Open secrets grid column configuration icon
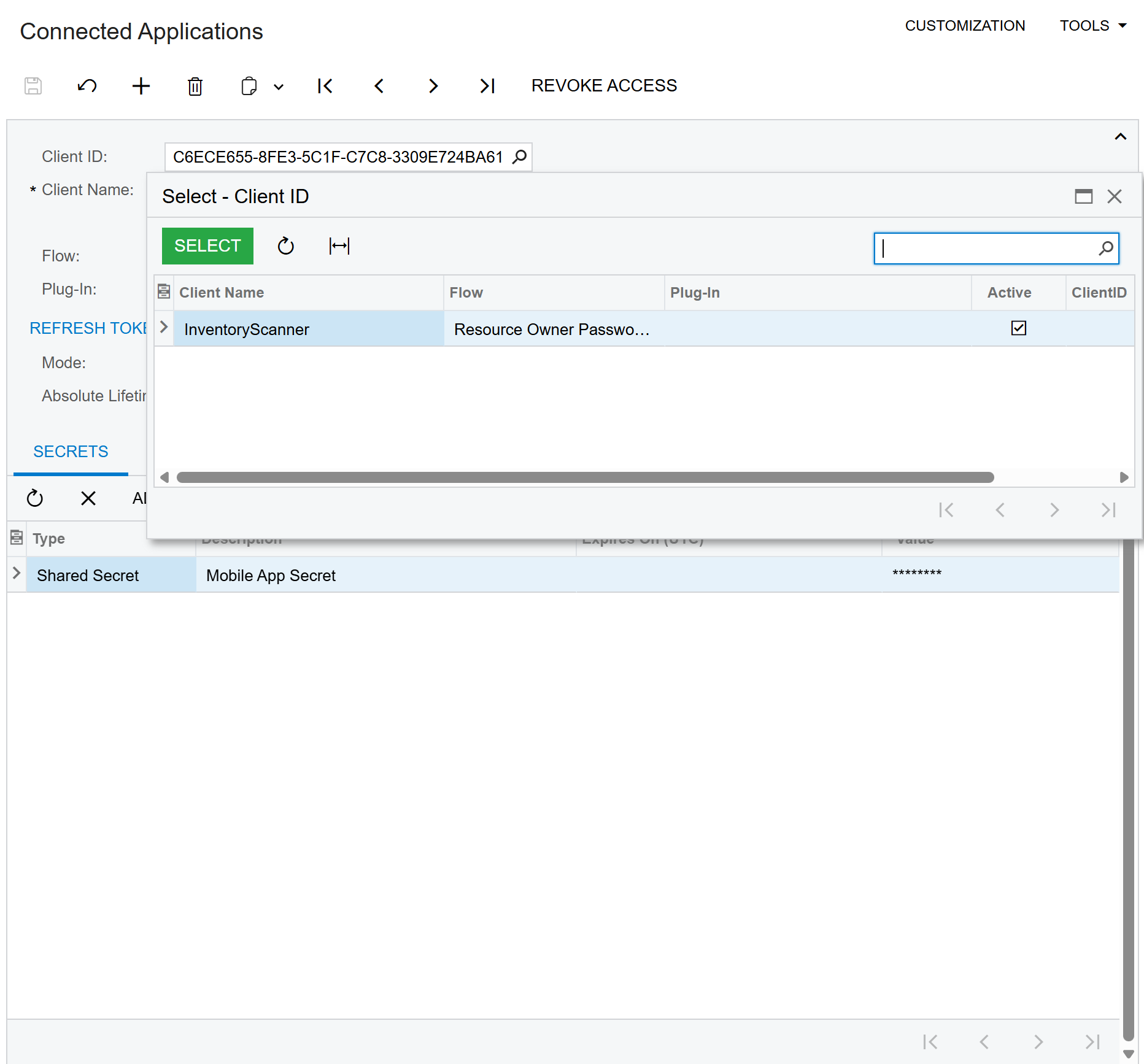Image resolution: width=1144 pixels, height=1064 pixels. click(x=17, y=538)
